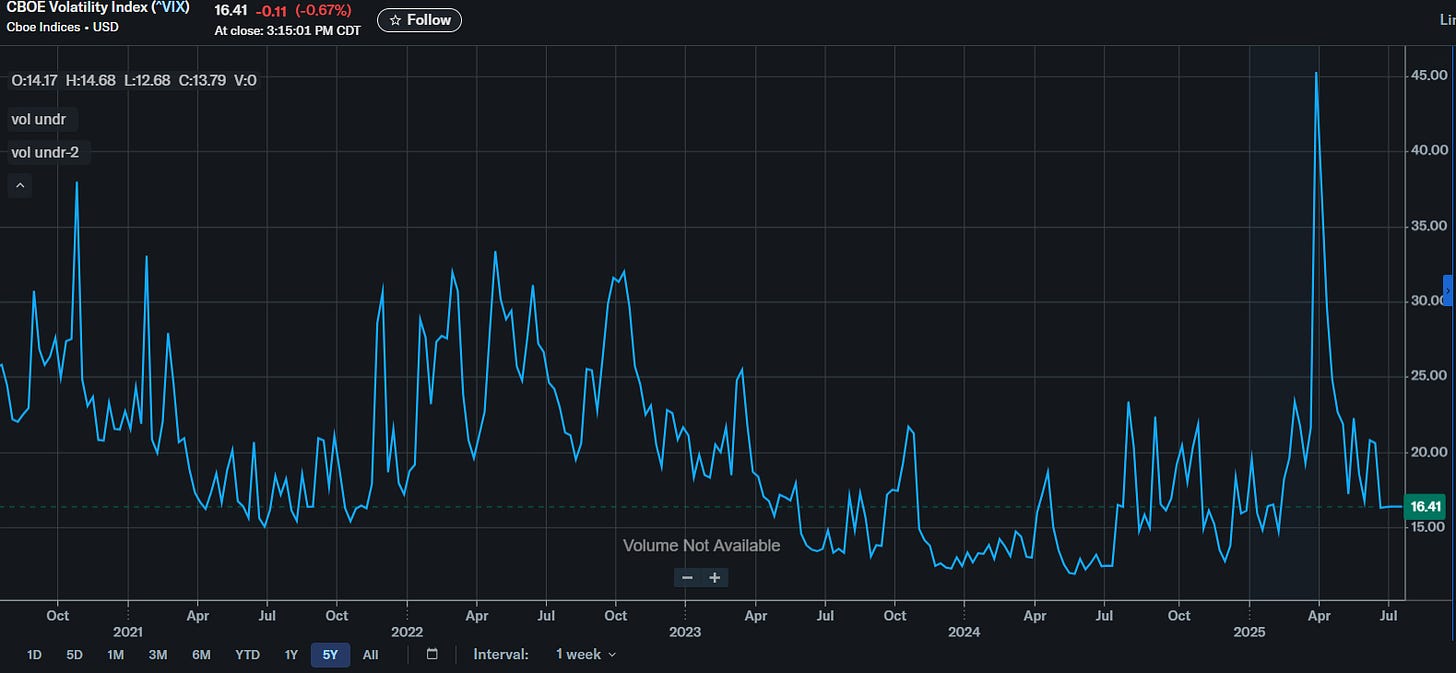Switch to the 1M range
Screen dimensions: 1456x673
coord(116,655)
